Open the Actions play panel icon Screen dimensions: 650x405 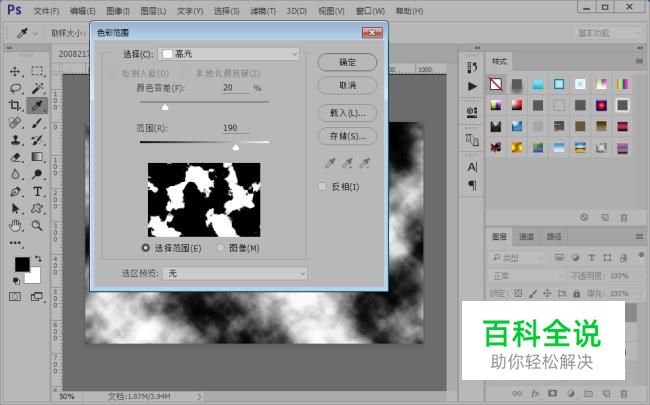pos(472,86)
